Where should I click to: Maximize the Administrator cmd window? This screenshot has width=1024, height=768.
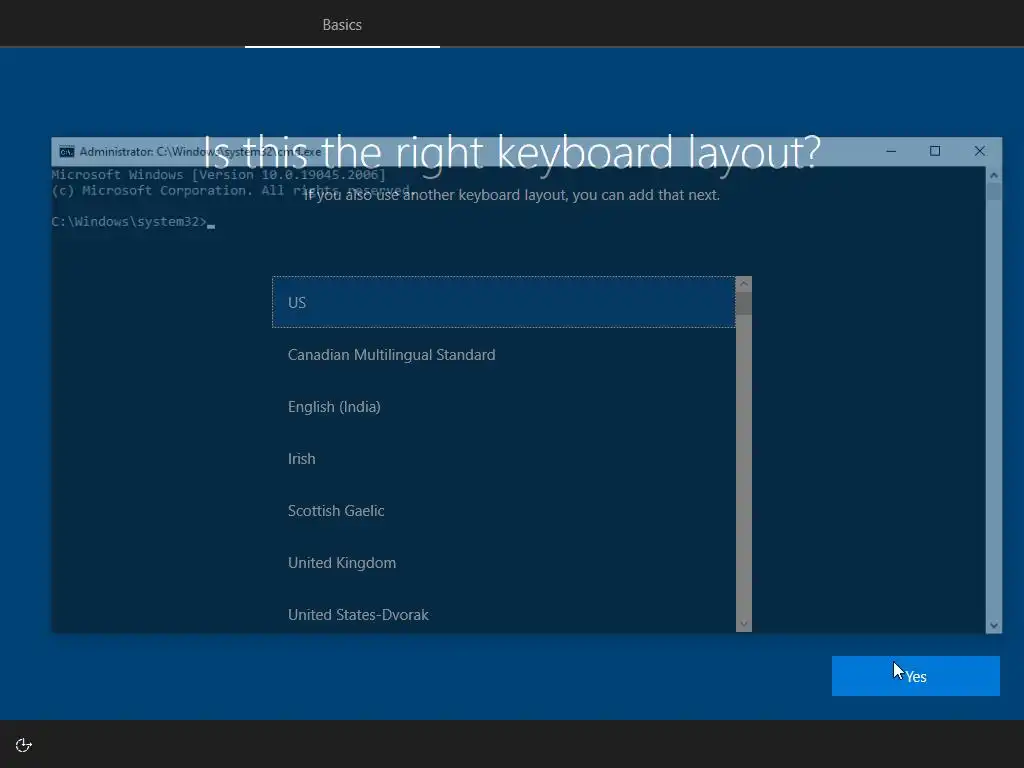point(935,152)
